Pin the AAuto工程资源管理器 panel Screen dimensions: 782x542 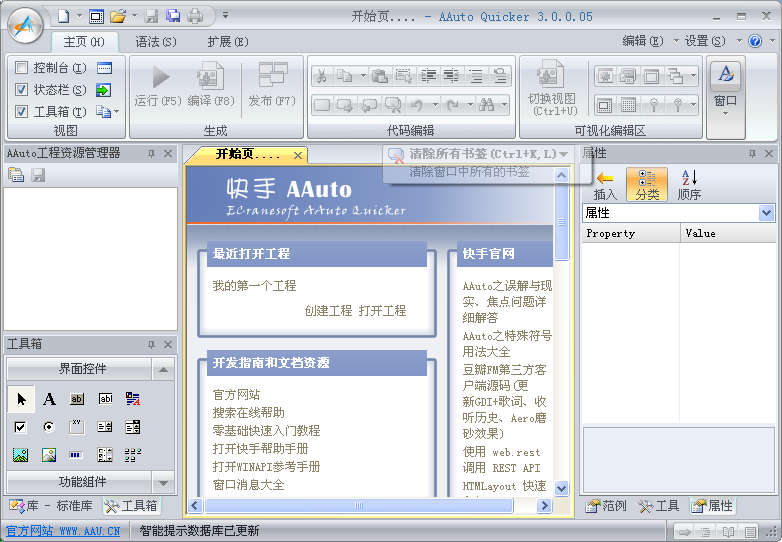click(152, 154)
